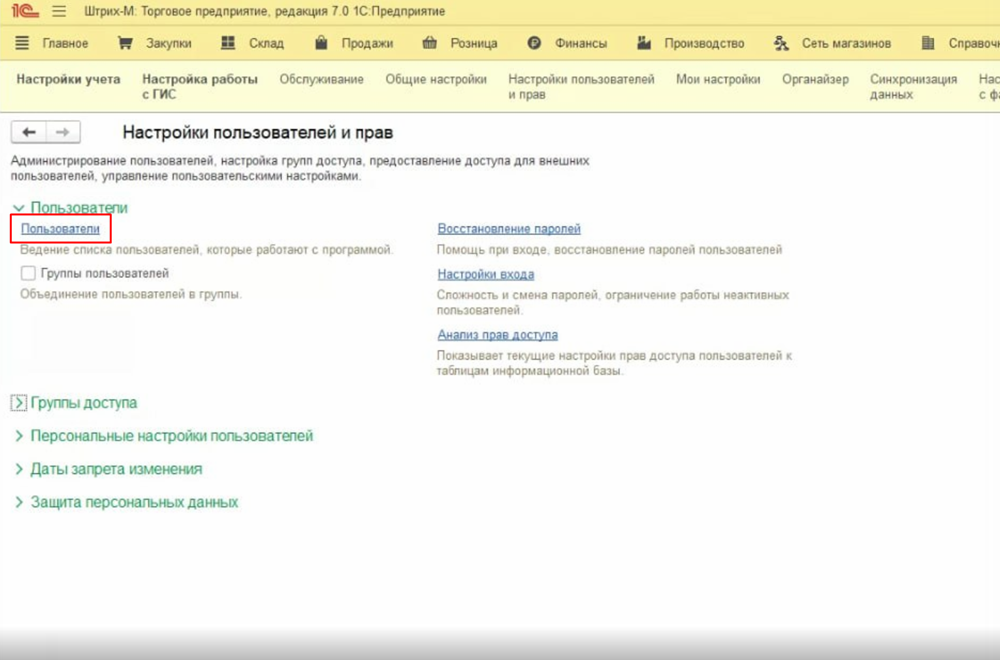
Task: Open the Розница basket icon
Action: pos(430,44)
